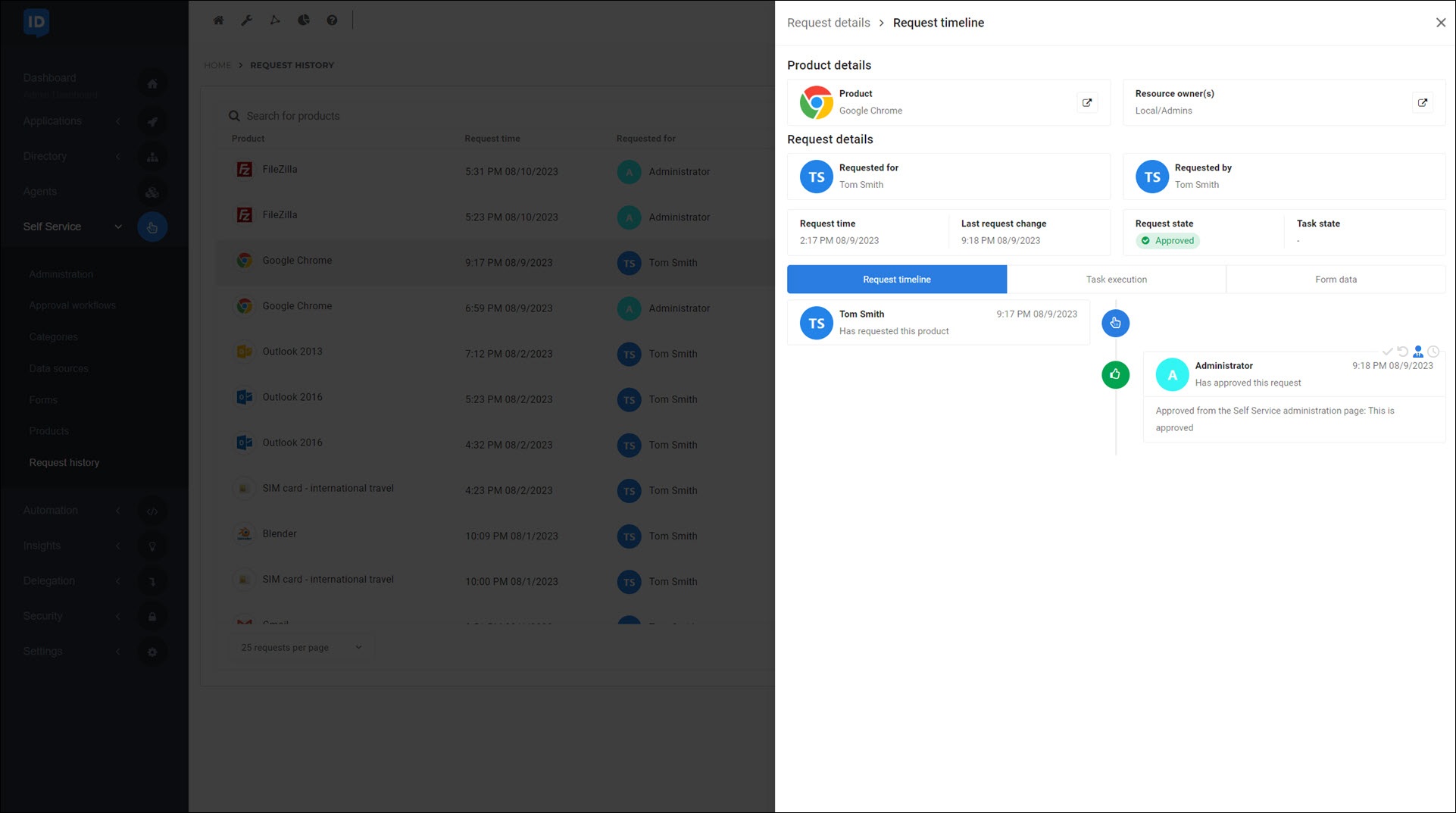Screen dimensions: 1456x813
Task: Click the blue user icon above Administrator entry
Action: (x=1418, y=352)
